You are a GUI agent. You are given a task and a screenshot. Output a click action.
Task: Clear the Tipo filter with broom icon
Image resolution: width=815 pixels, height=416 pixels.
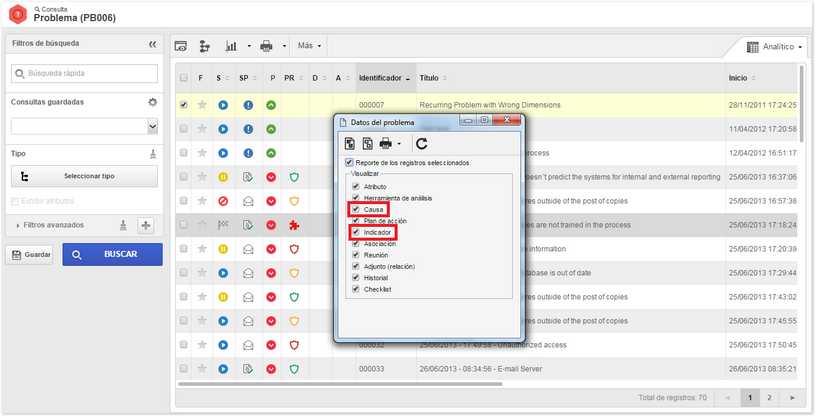point(153,154)
